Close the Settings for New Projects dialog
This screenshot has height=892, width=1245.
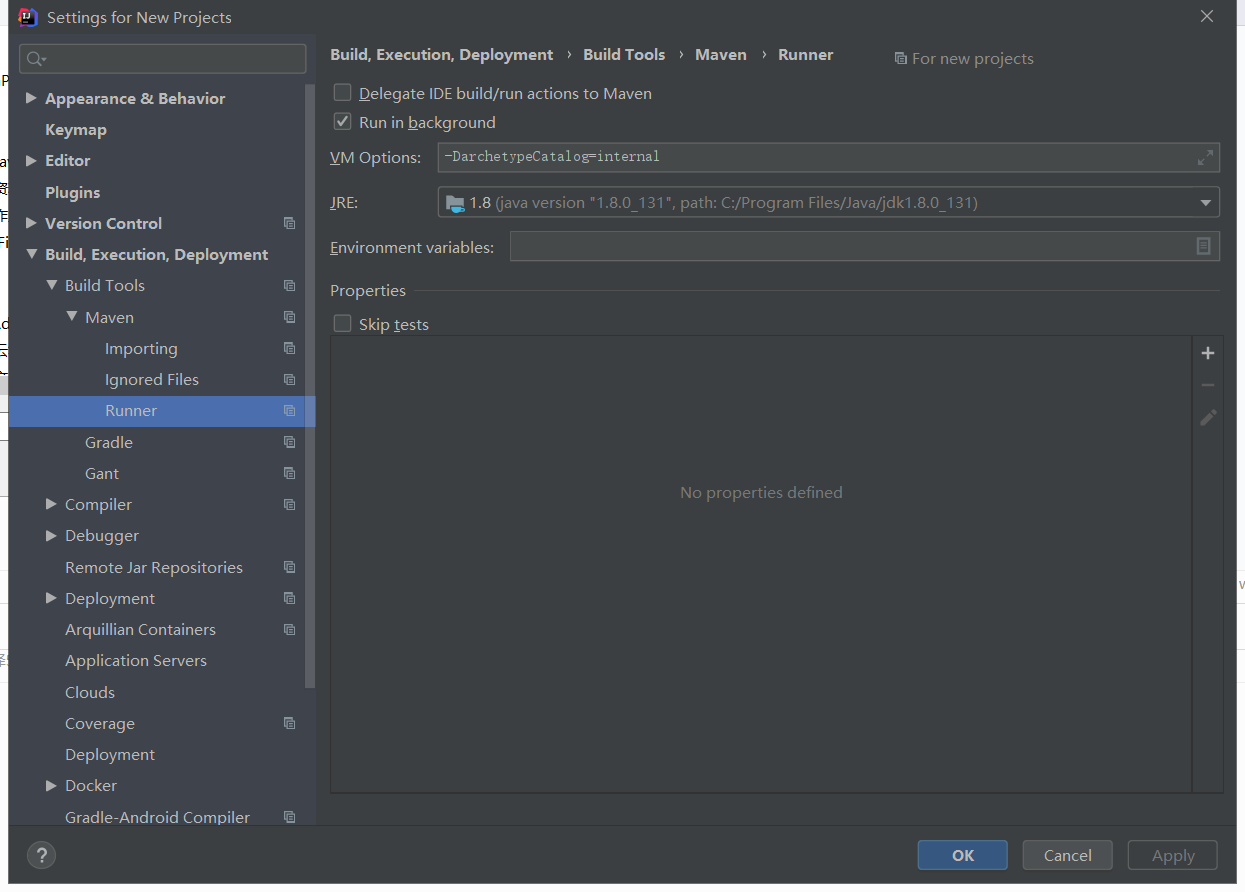(1207, 16)
